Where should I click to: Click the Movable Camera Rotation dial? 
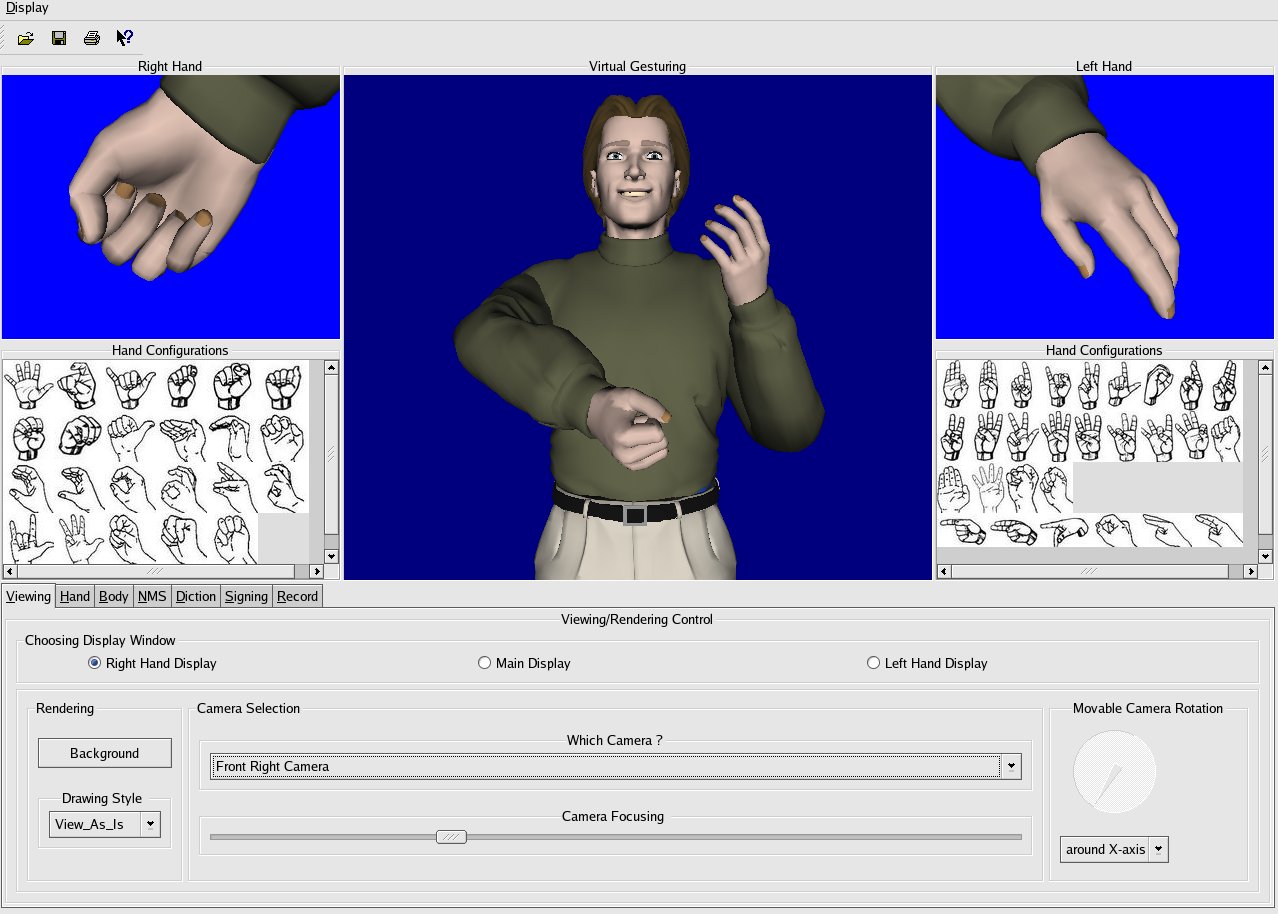[x=1114, y=771]
